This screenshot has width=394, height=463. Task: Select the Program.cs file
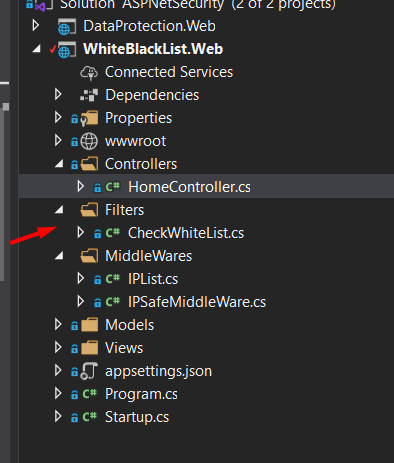point(141,394)
